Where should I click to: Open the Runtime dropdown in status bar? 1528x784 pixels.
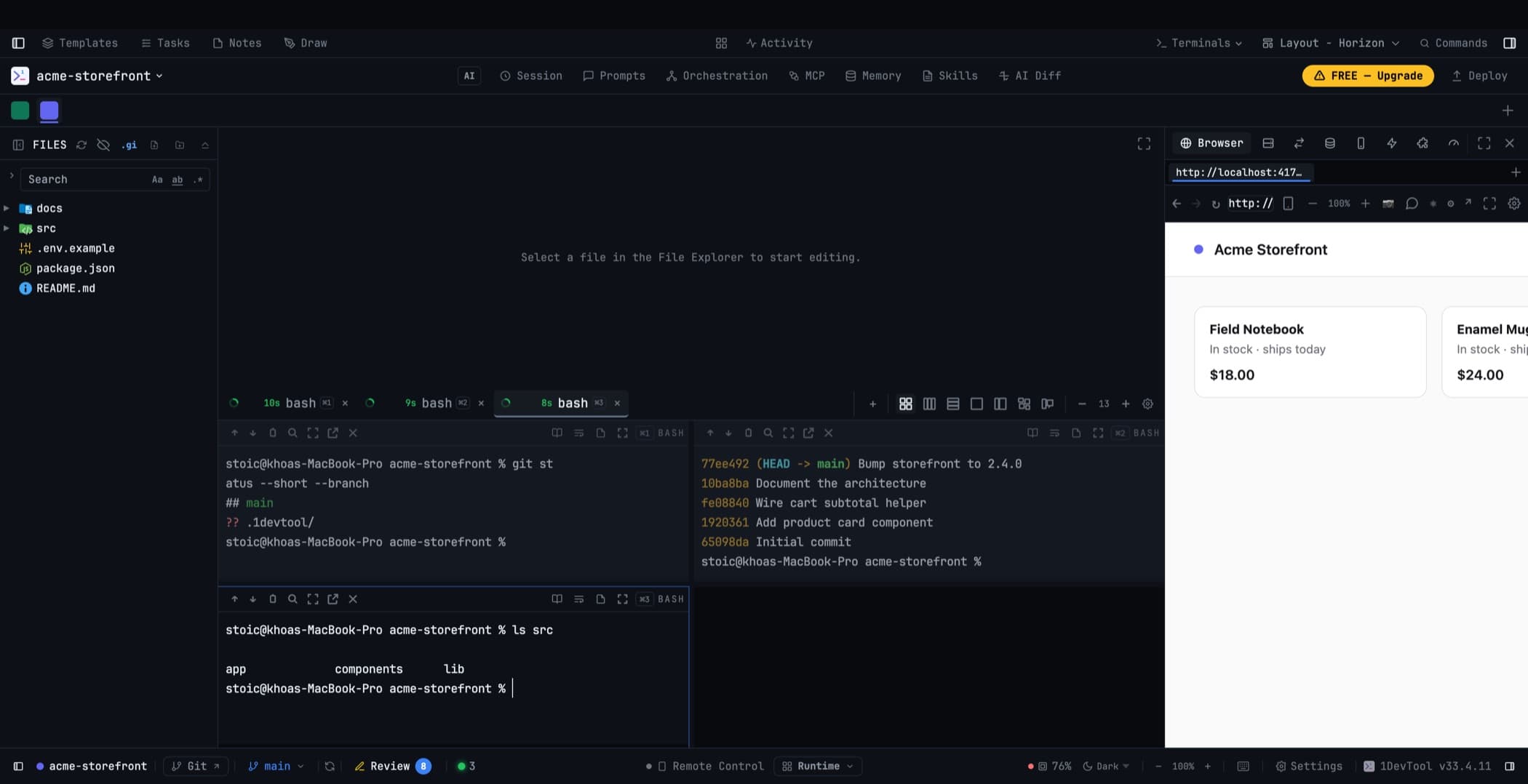pyautogui.click(x=818, y=766)
